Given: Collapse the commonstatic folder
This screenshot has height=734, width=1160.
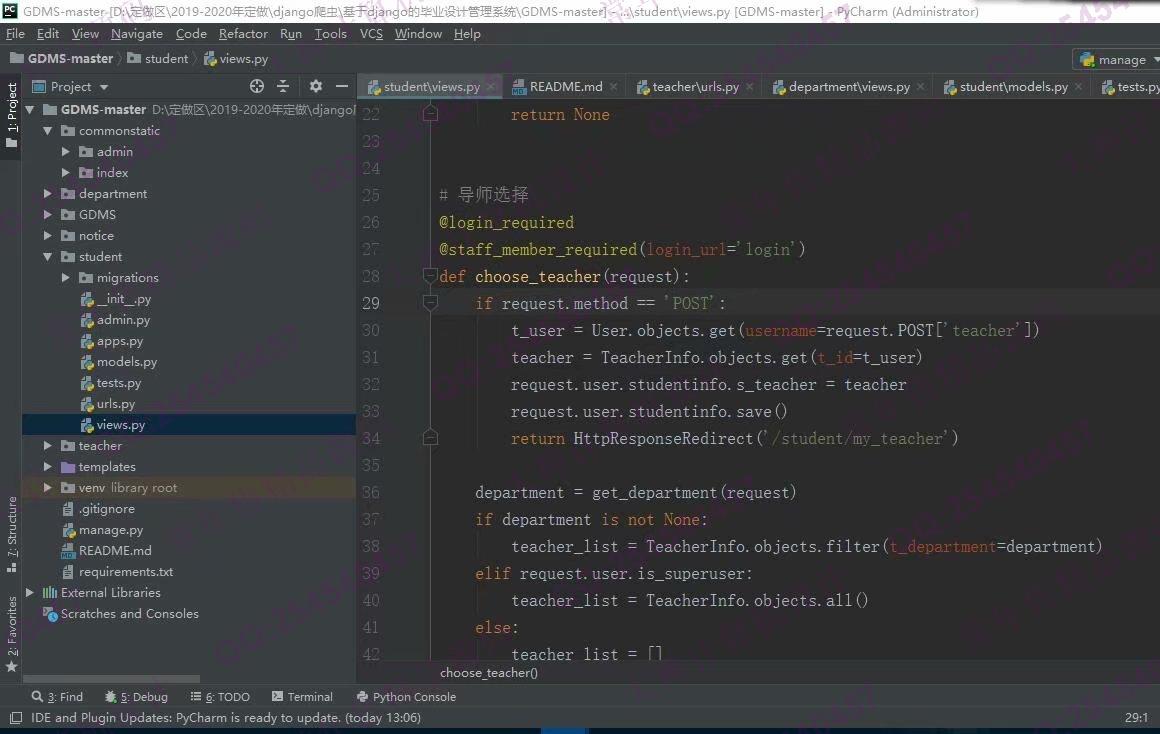Looking at the screenshot, I should click(47, 131).
